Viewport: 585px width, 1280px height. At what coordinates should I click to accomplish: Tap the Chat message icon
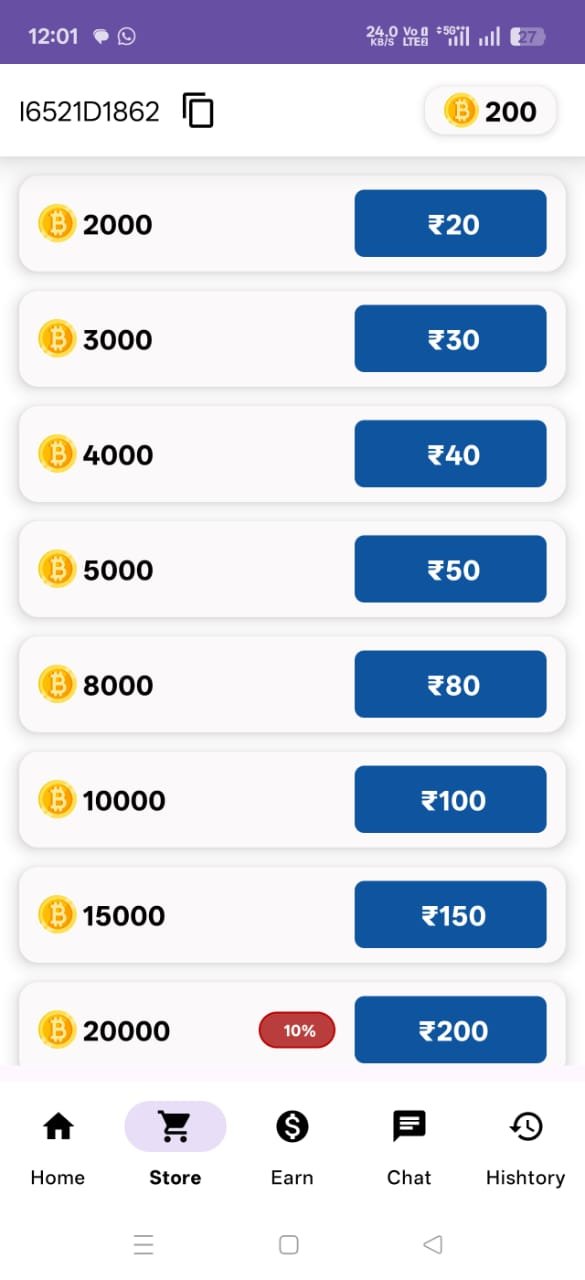click(408, 1126)
